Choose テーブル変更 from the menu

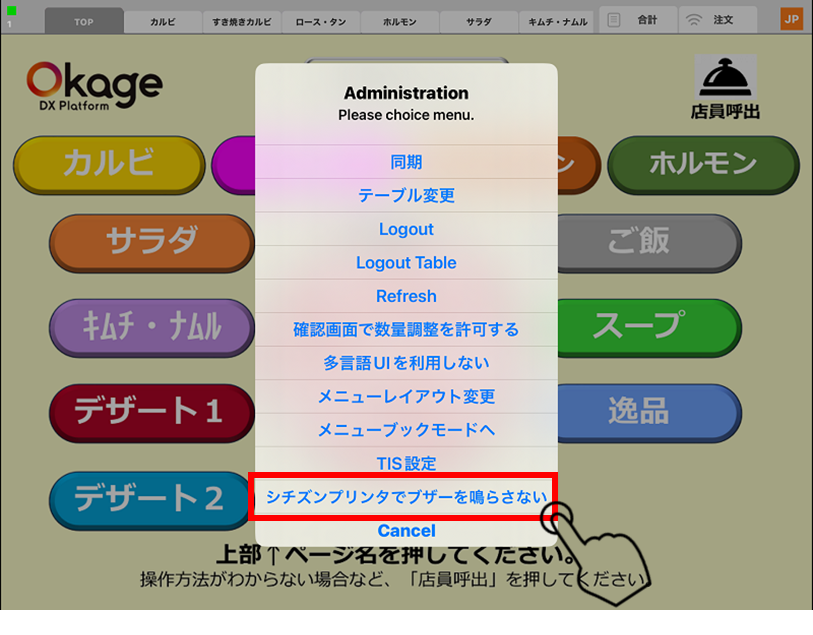click(x=406, y=195)
